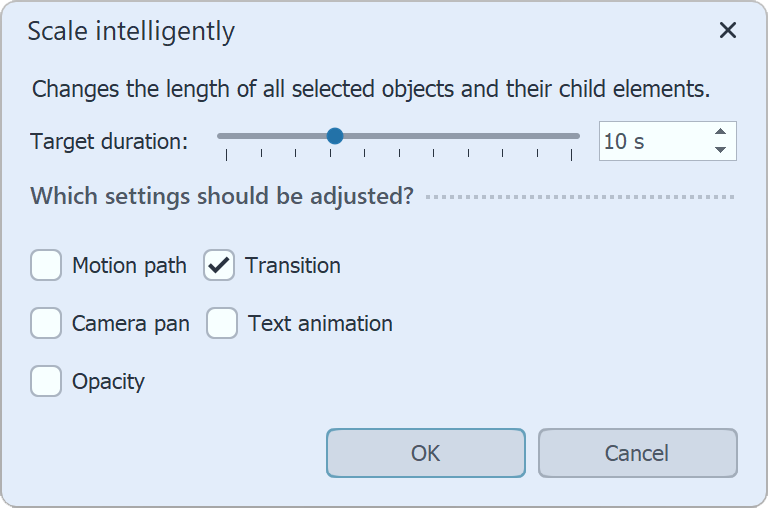This screenshot has width=768, height=508.
Task: Click slider track left of the handle
Action: 270,136
